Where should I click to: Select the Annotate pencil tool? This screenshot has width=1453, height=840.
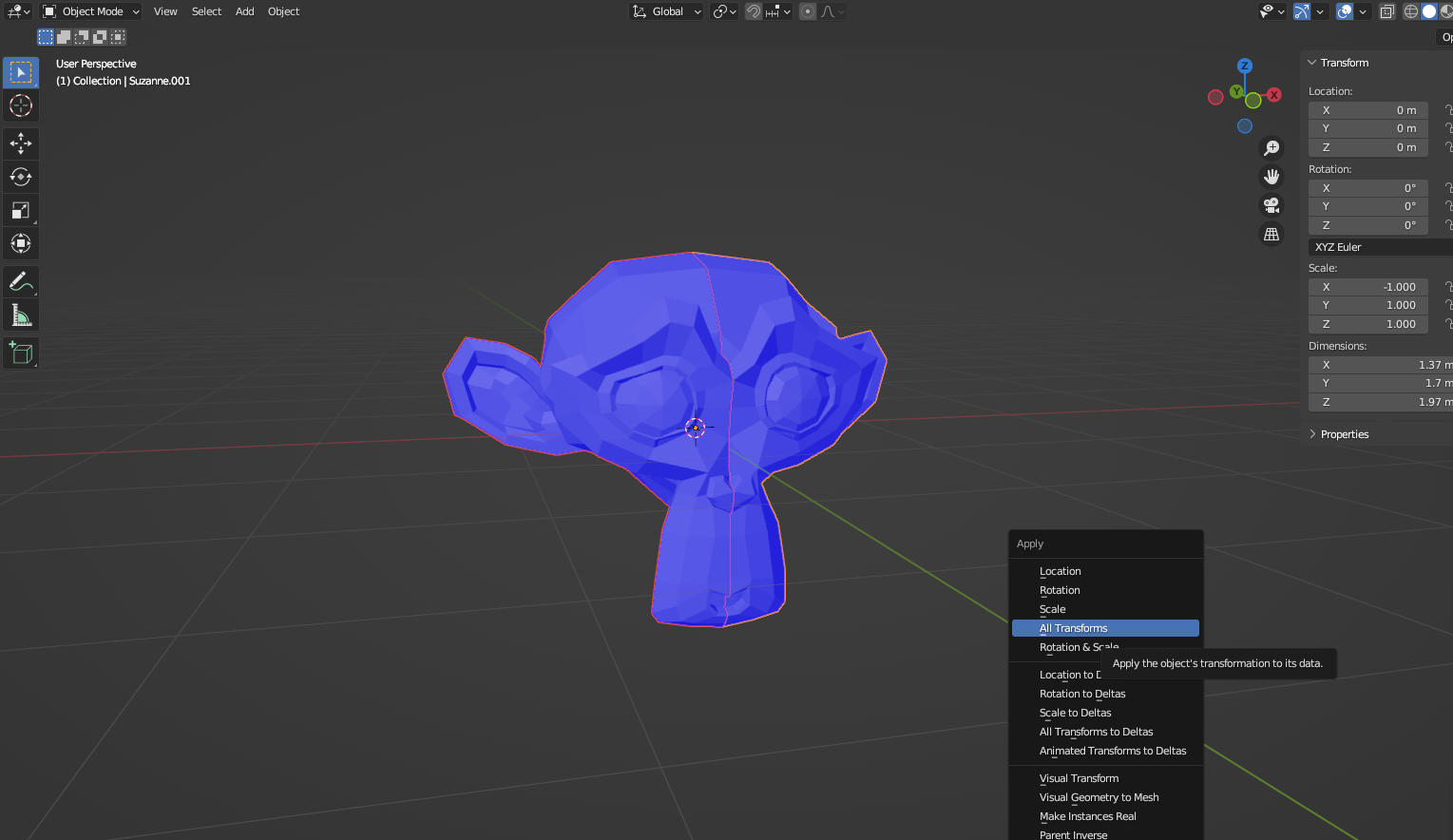(x=21, y=282)
